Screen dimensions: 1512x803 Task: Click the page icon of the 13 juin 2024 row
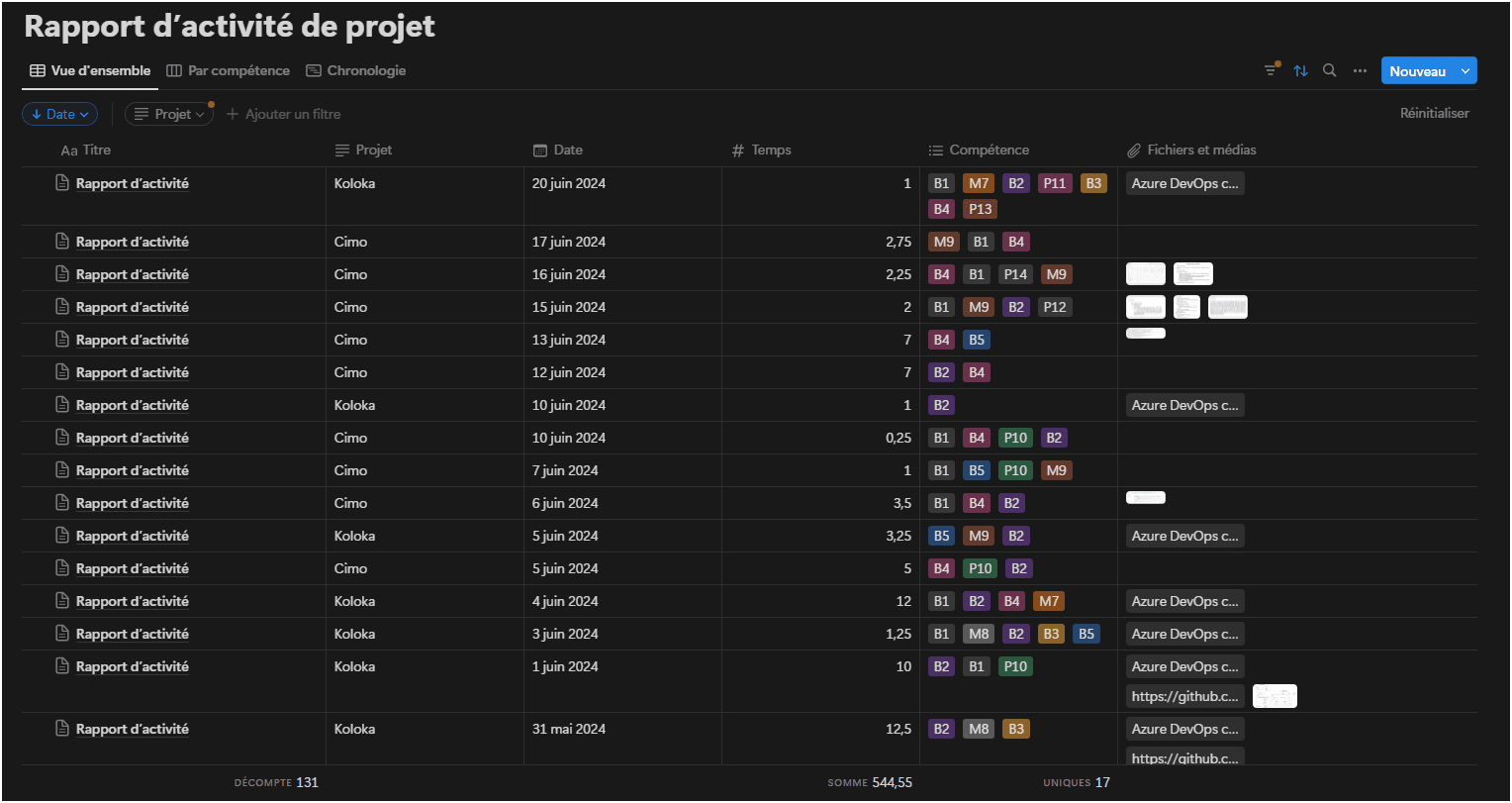point(62,340)
